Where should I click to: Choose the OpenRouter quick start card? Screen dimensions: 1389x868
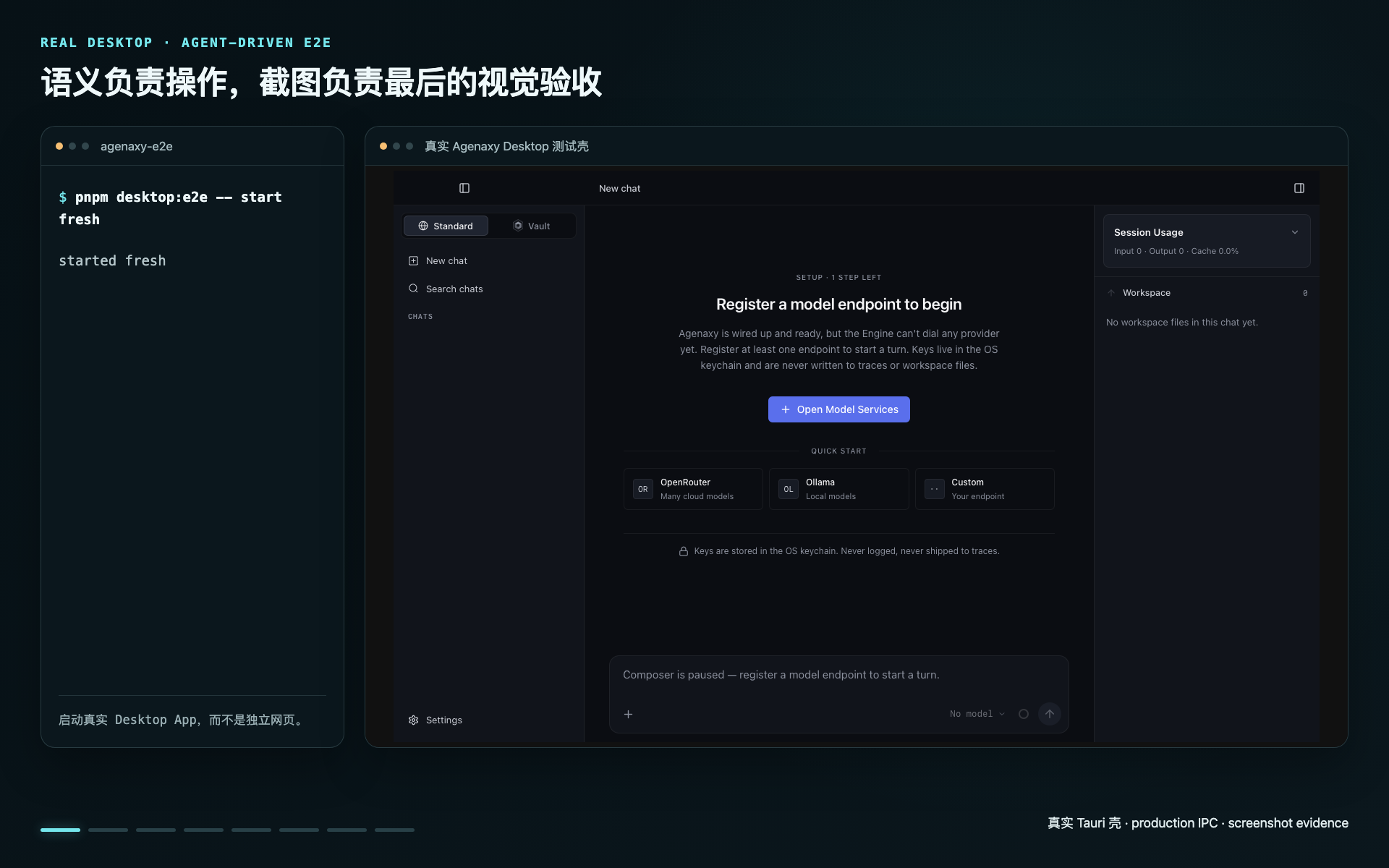coord(693,489)
